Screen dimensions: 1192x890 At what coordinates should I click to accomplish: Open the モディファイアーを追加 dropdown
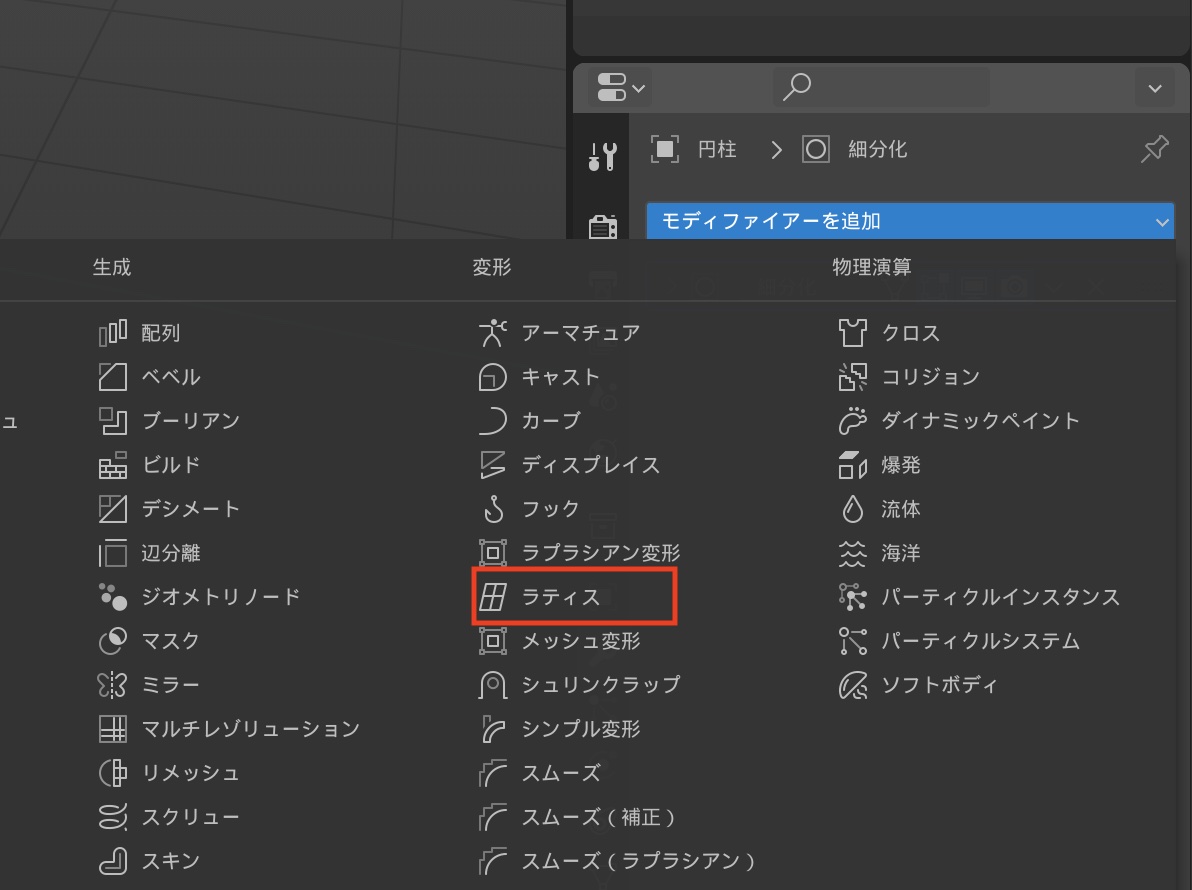pos(909,221)
